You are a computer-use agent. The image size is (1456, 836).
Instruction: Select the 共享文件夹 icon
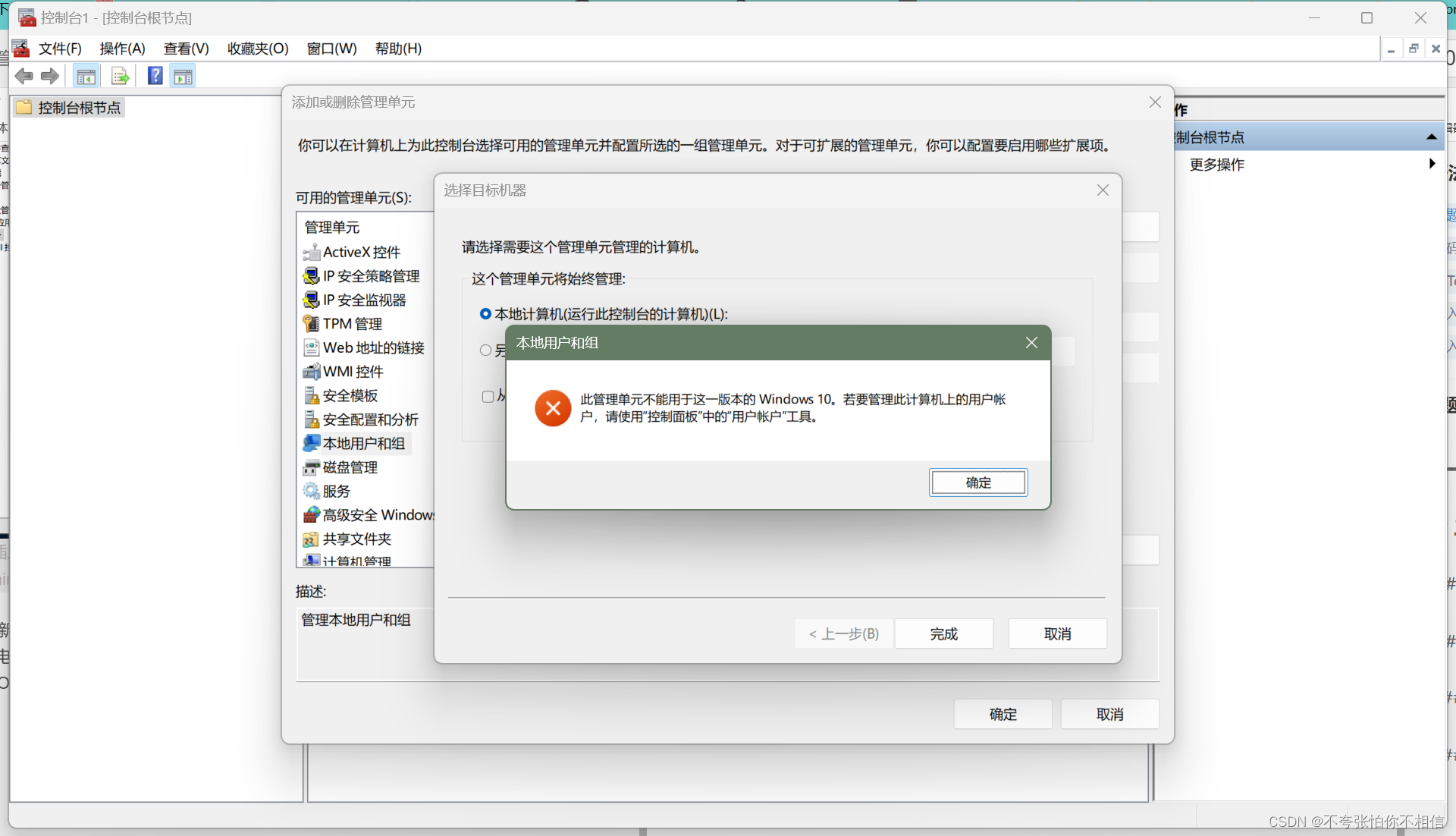click(312, 539)
